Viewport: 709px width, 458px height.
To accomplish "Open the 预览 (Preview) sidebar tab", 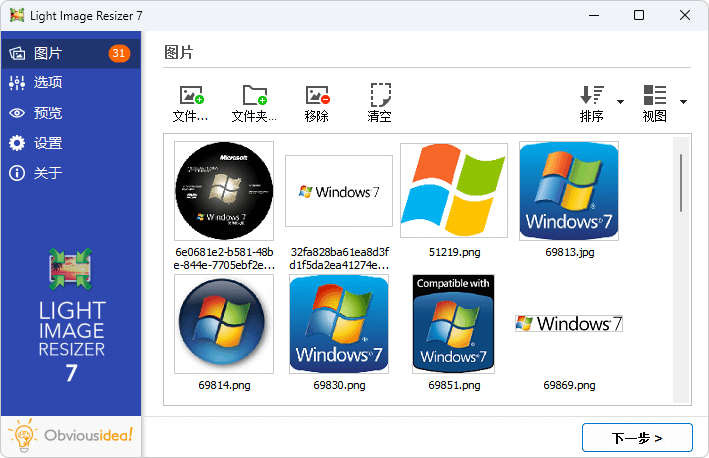I will (x=71, y=113).
